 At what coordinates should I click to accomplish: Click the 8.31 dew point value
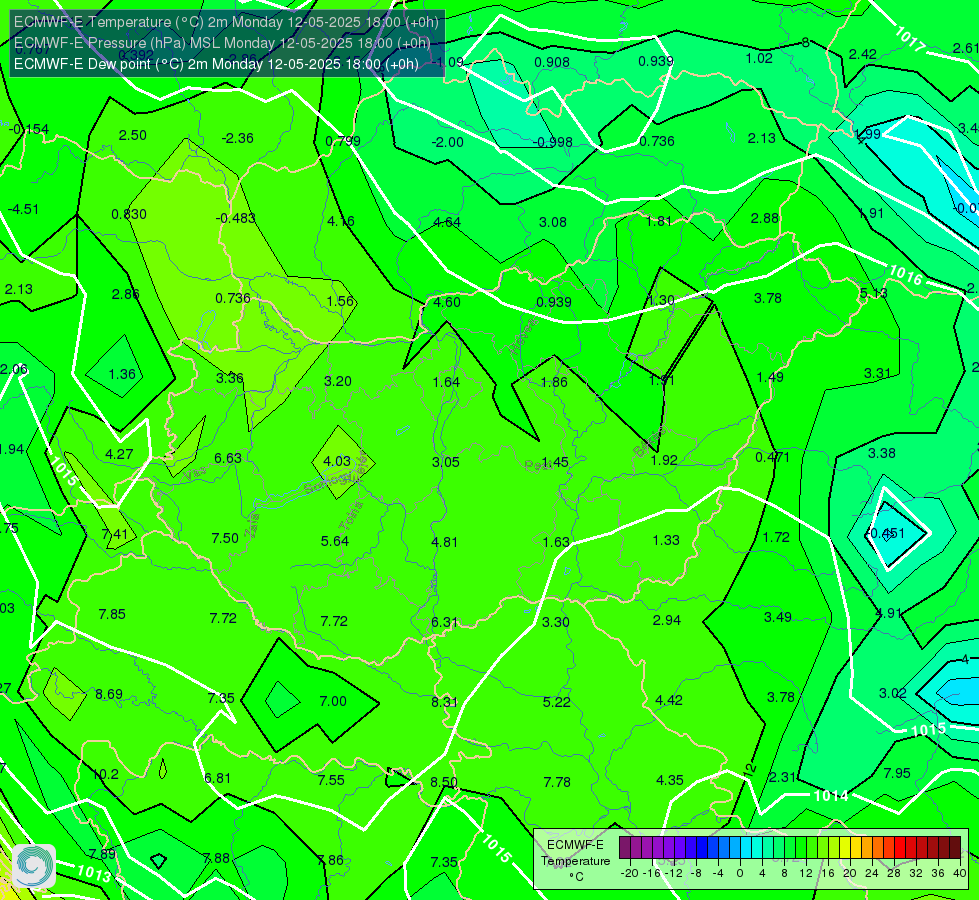pyautogui.click(x=445, y=703)
